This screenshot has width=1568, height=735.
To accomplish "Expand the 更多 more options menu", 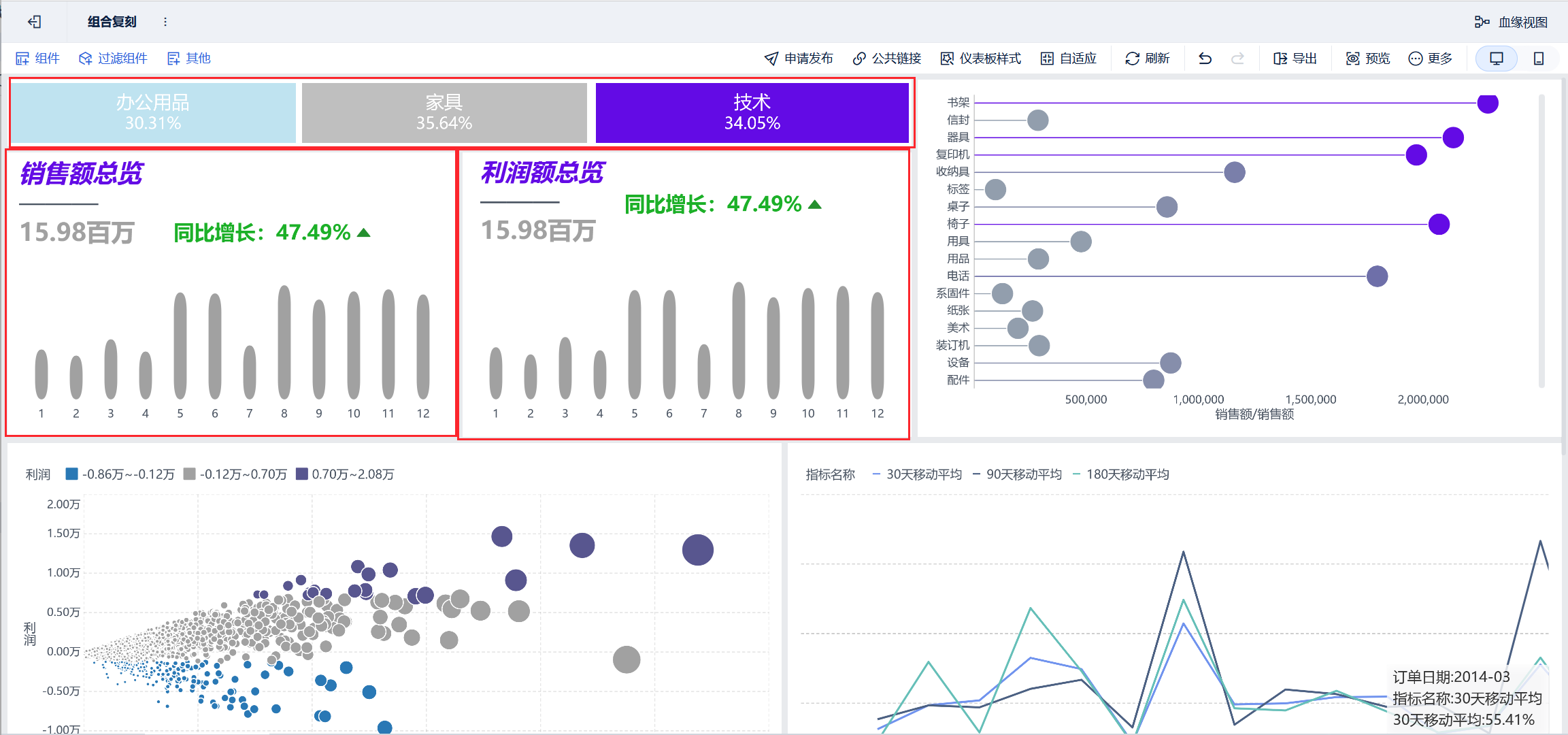I will 1431,59.
